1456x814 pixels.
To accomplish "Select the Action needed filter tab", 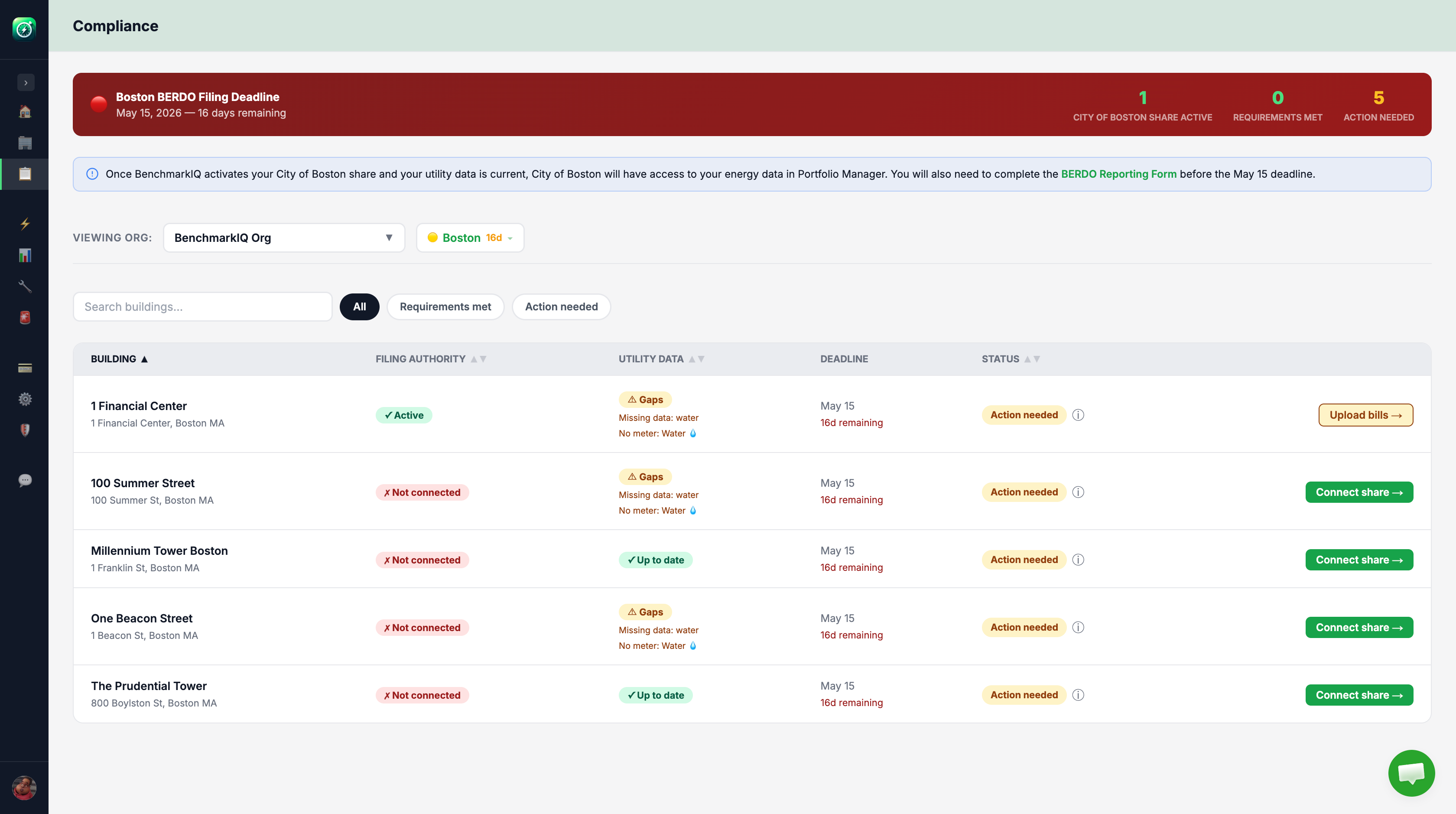I will tap(561, 306).
